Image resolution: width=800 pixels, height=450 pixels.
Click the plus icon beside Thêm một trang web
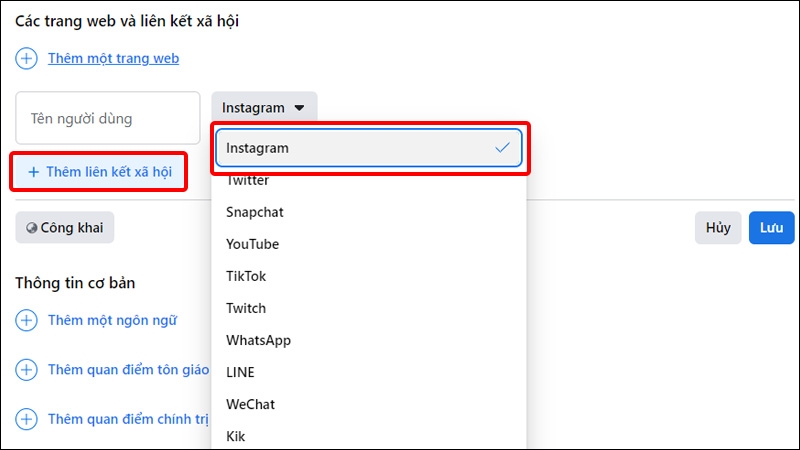coord(27,59)
